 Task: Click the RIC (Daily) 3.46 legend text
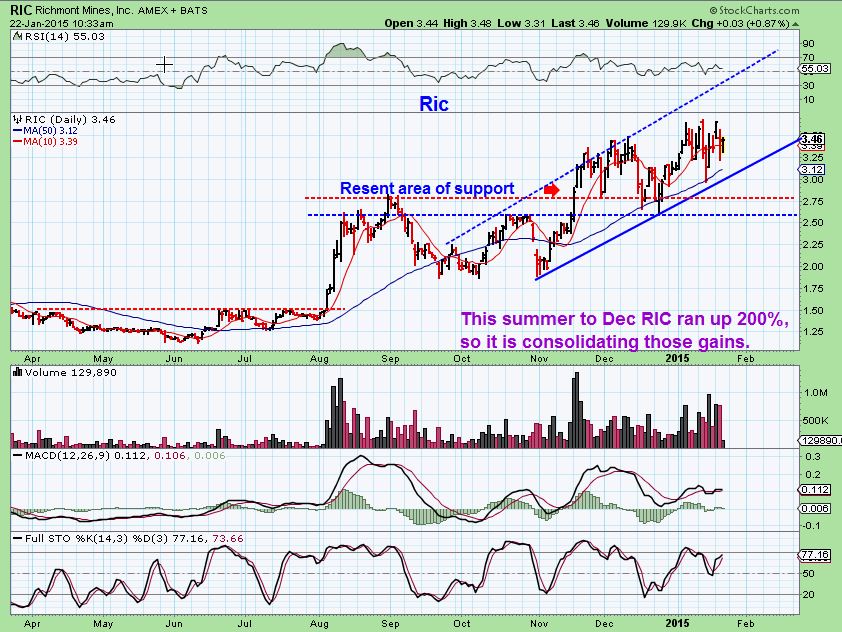(70, 120)
